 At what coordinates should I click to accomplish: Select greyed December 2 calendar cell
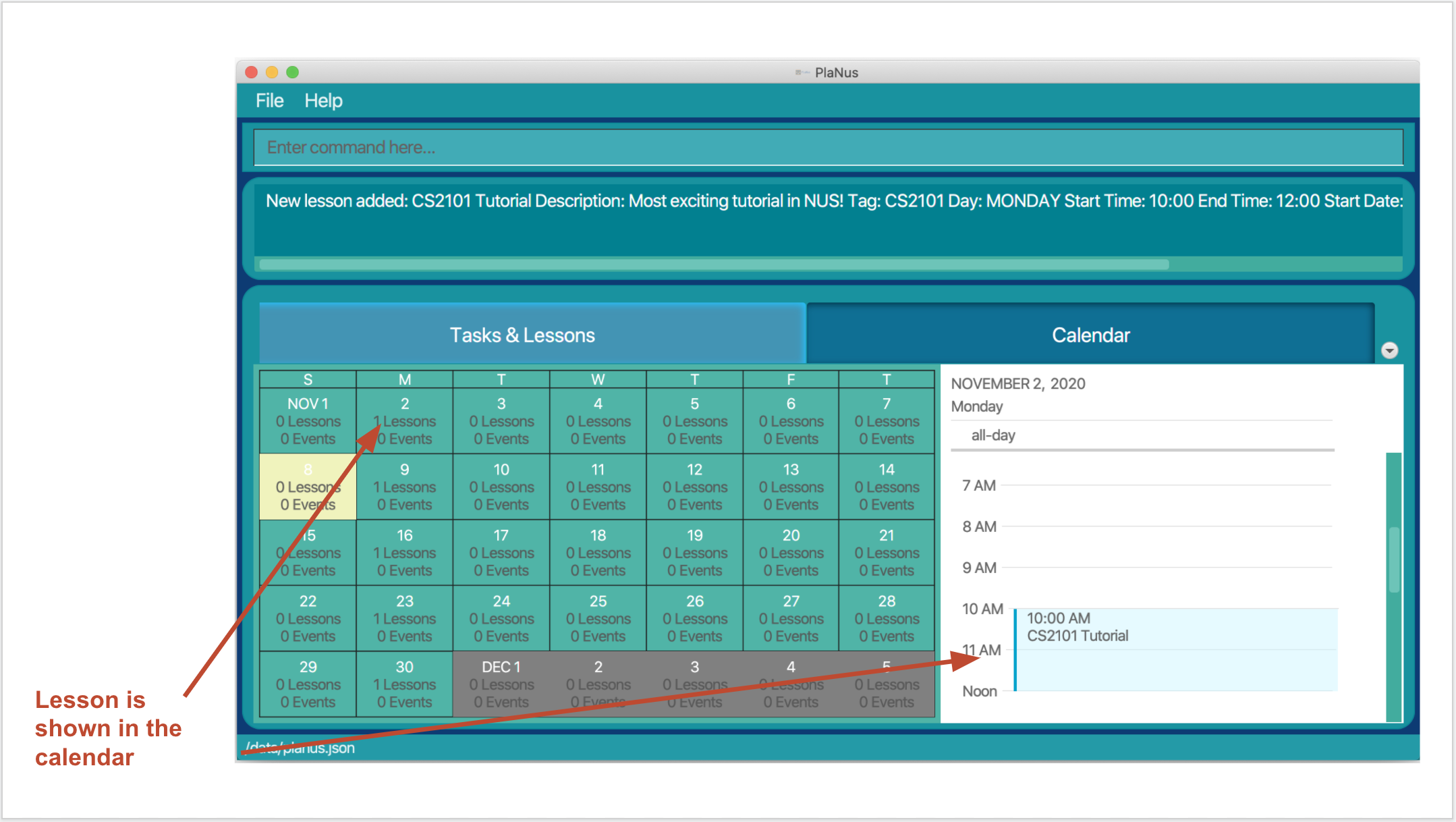point(598,684)
